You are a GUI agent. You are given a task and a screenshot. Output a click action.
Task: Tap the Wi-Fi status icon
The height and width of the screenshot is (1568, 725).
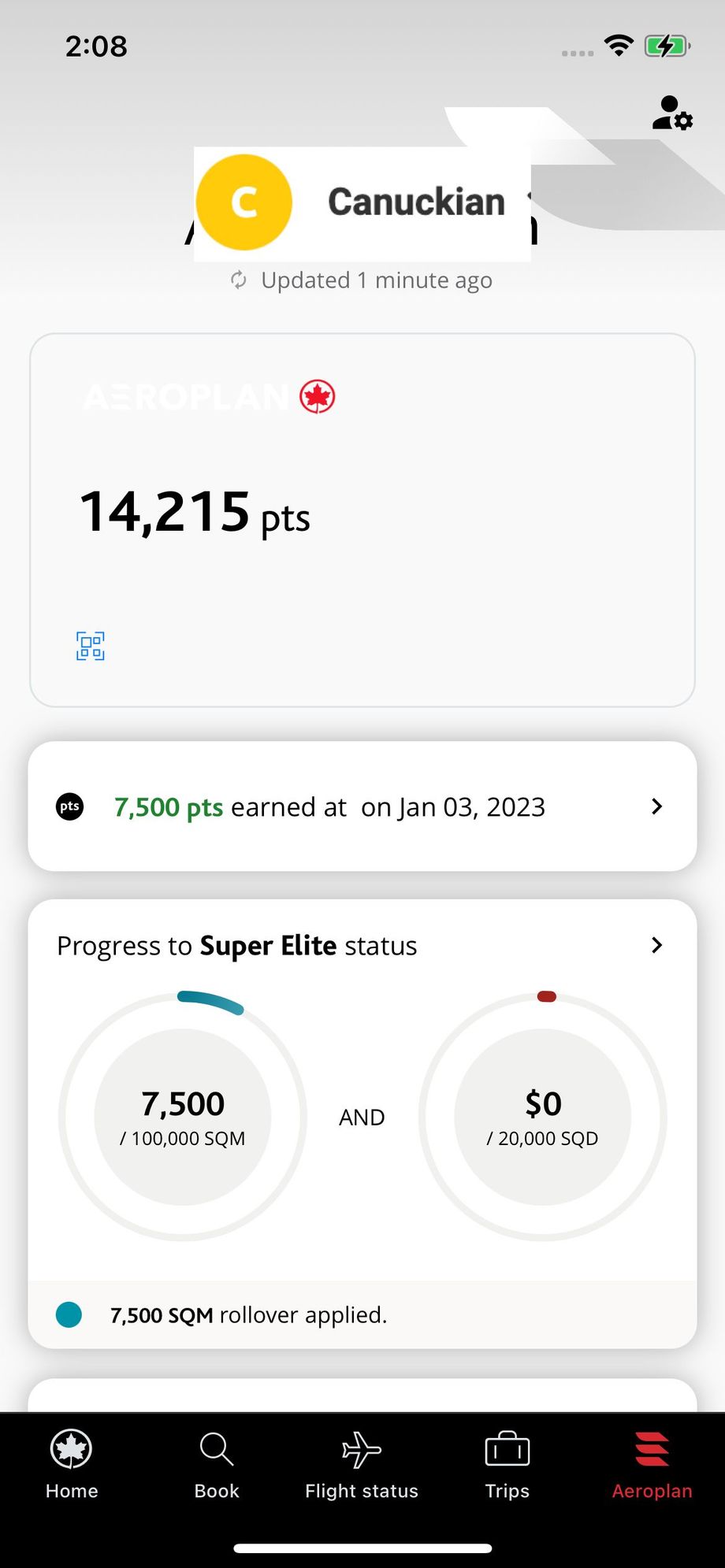point(619,46)
